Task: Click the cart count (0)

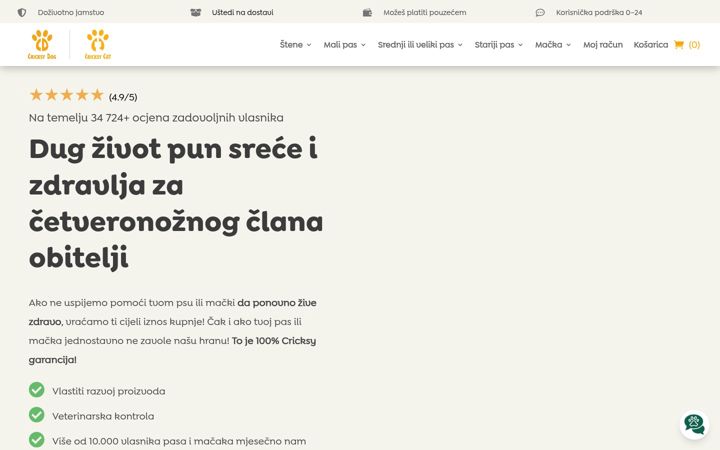Action: (694, 45)
